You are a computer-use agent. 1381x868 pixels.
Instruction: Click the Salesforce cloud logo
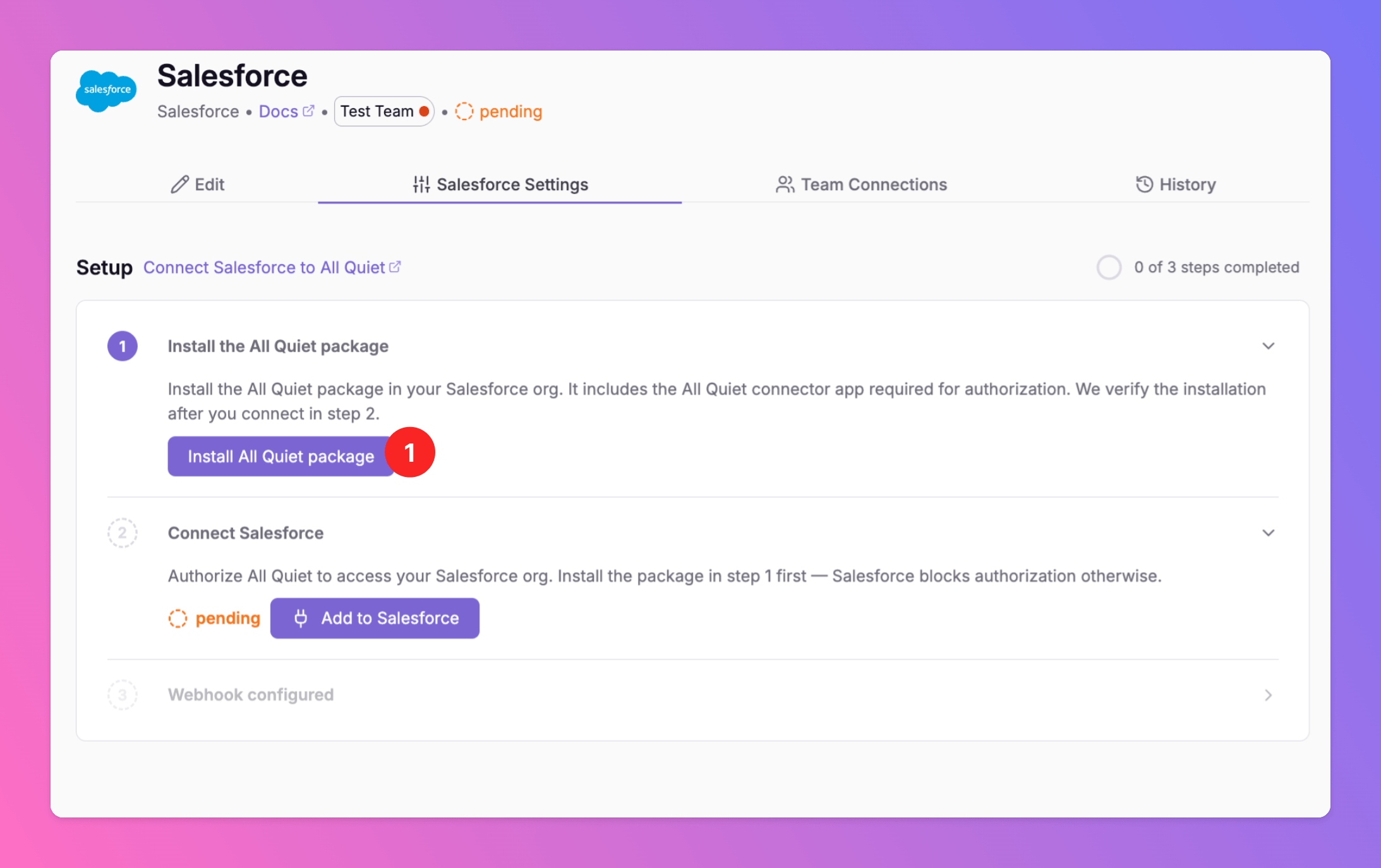click(x=106, y=90)
